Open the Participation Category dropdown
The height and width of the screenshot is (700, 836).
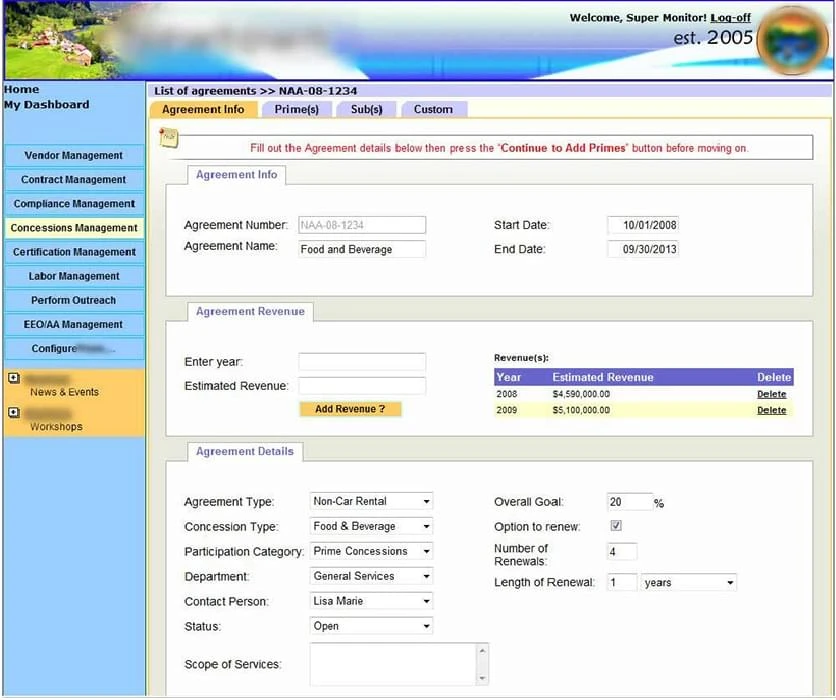click(x=371, y=551)
